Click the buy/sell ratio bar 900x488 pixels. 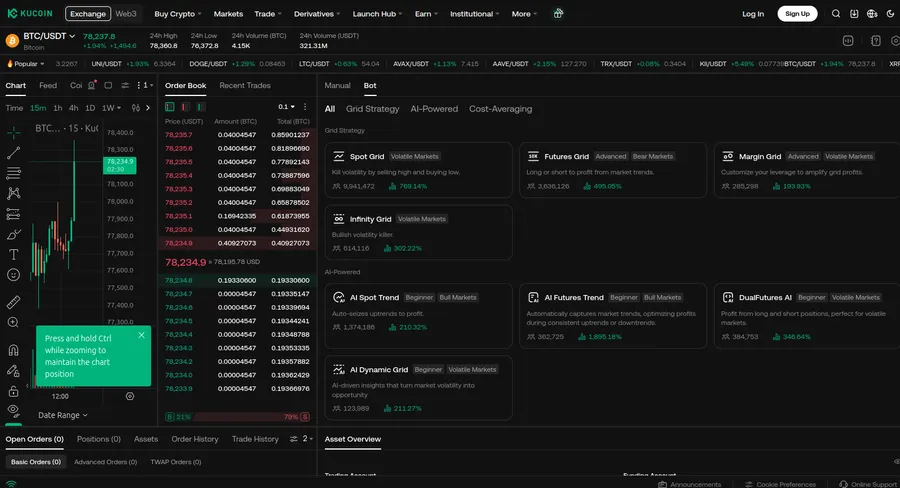coord(237,417)
